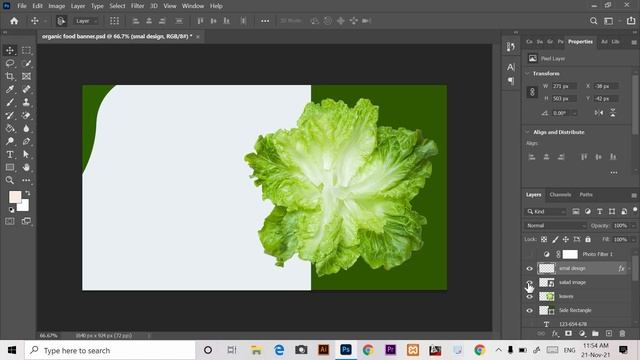Add a layer mask button
Viewport: 640px width, 360px height.
pyautogui.click(x=568, y=333)
